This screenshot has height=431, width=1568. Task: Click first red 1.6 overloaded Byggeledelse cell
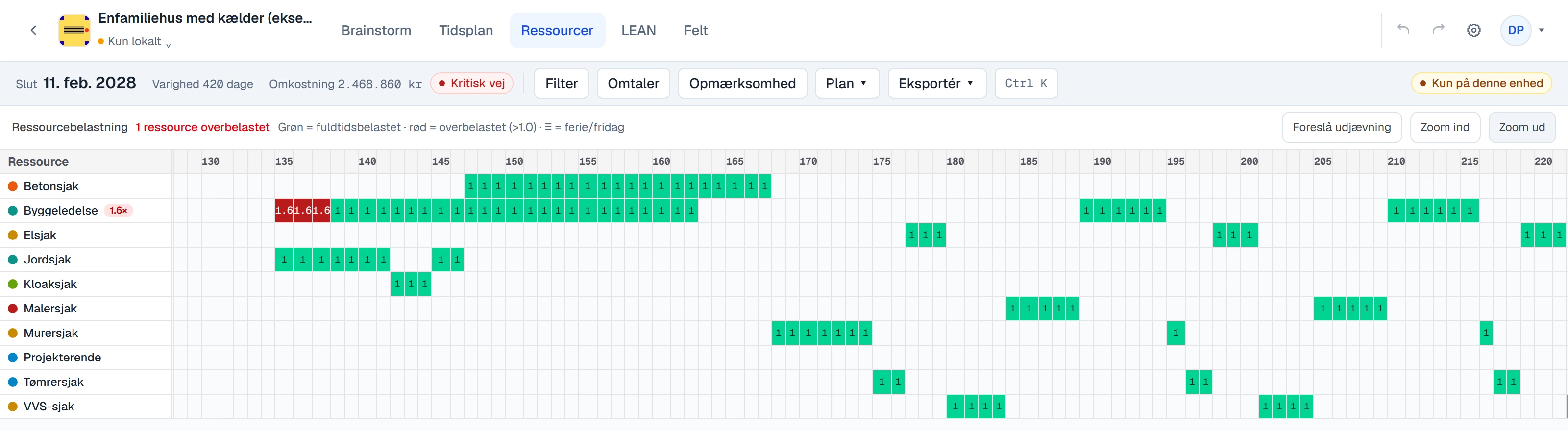point(284,211)
